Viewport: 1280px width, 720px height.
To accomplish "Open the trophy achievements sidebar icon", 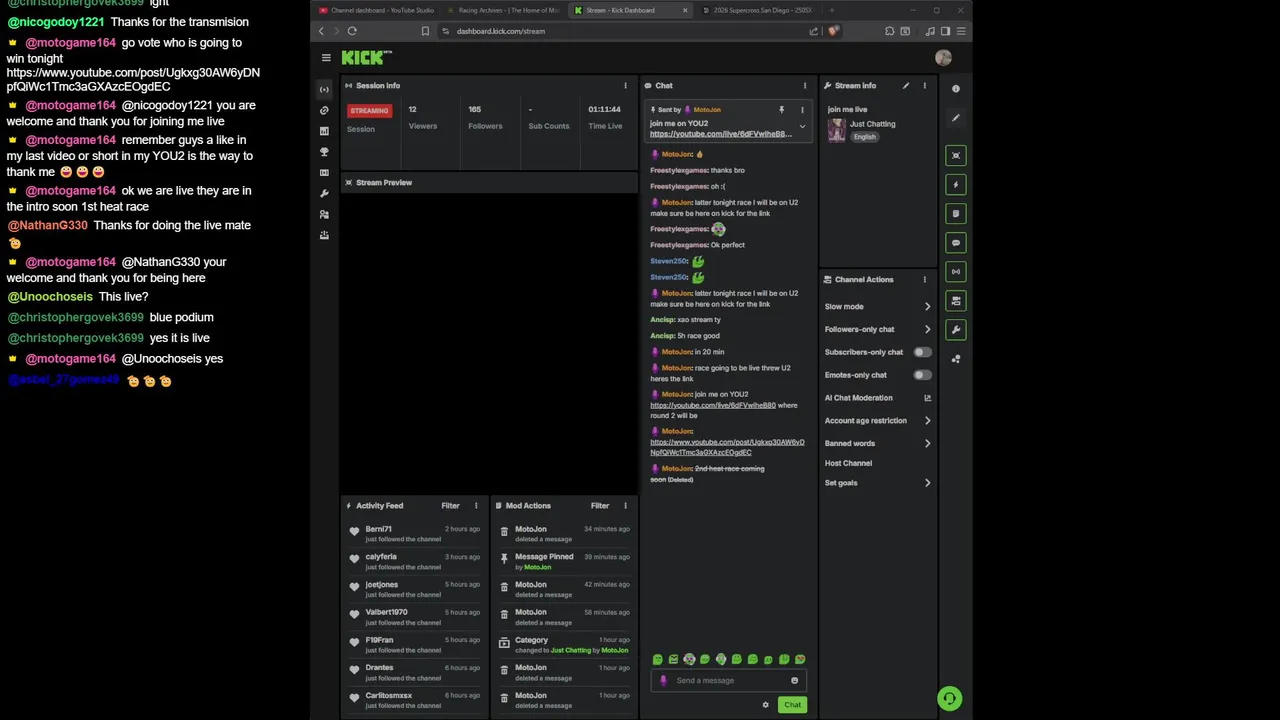I will click(x=324, y=152).
